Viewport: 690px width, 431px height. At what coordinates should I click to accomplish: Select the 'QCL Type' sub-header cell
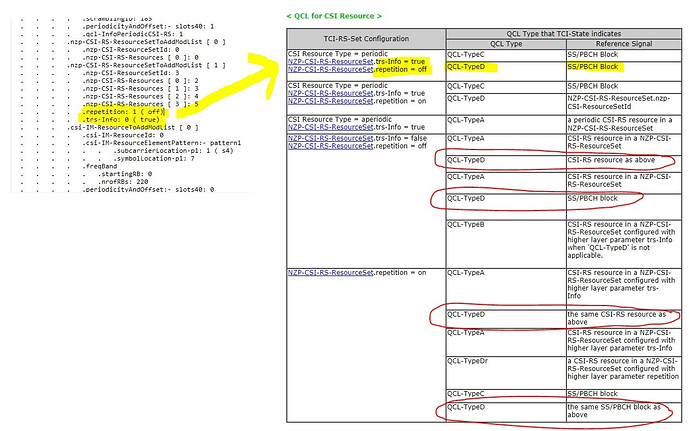point(506,44)
